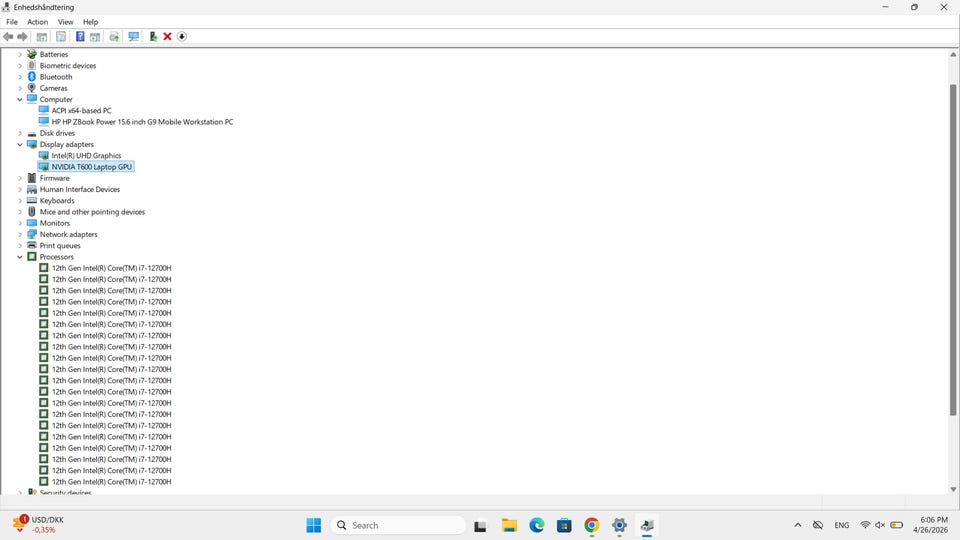Toggle the console tree toolbar icon
Viewport: 960px width, 540px height.
pos(42,37)
